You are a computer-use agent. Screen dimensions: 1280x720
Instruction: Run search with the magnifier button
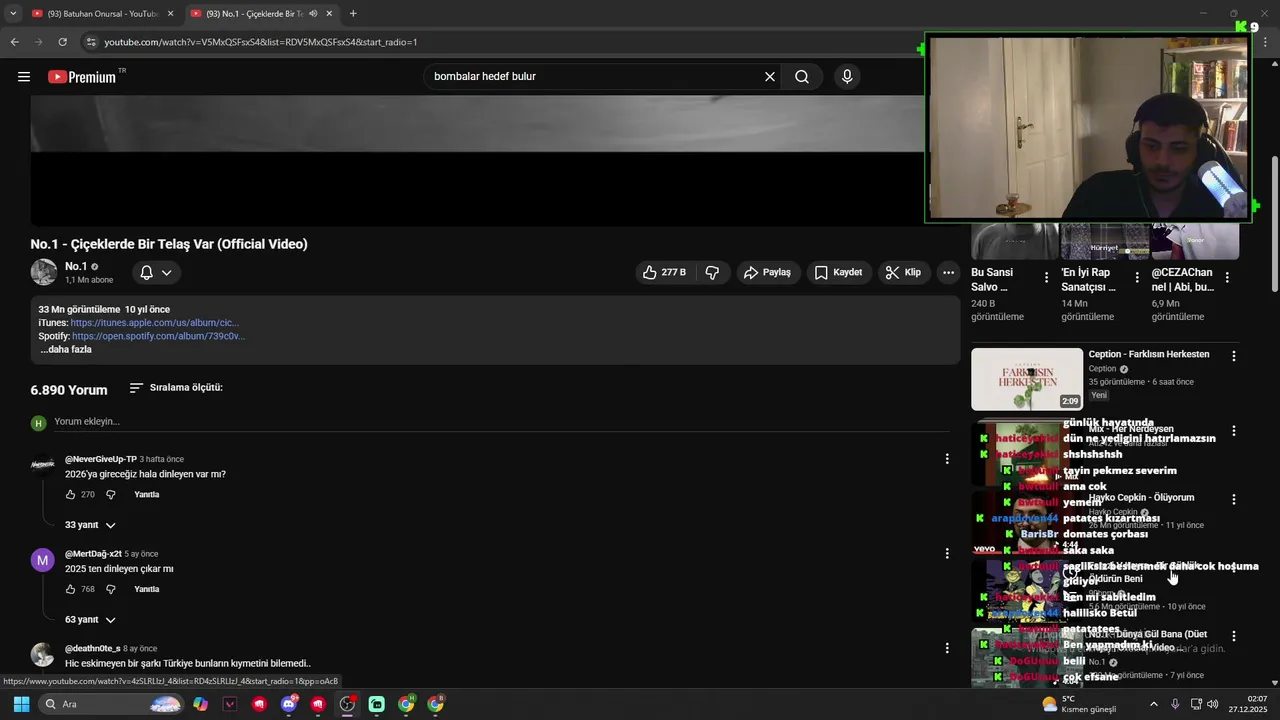(802, 77)
